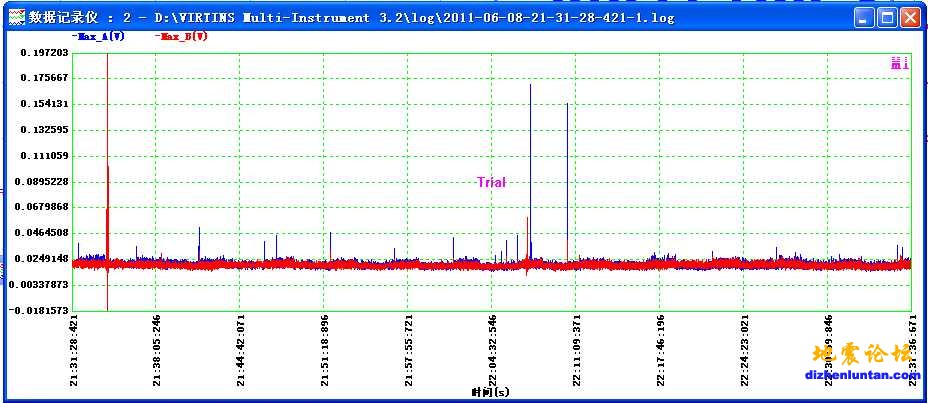The height and width of the screenshot is (403, 928).
Task: Close the data logger window
Action: [909, 17]
